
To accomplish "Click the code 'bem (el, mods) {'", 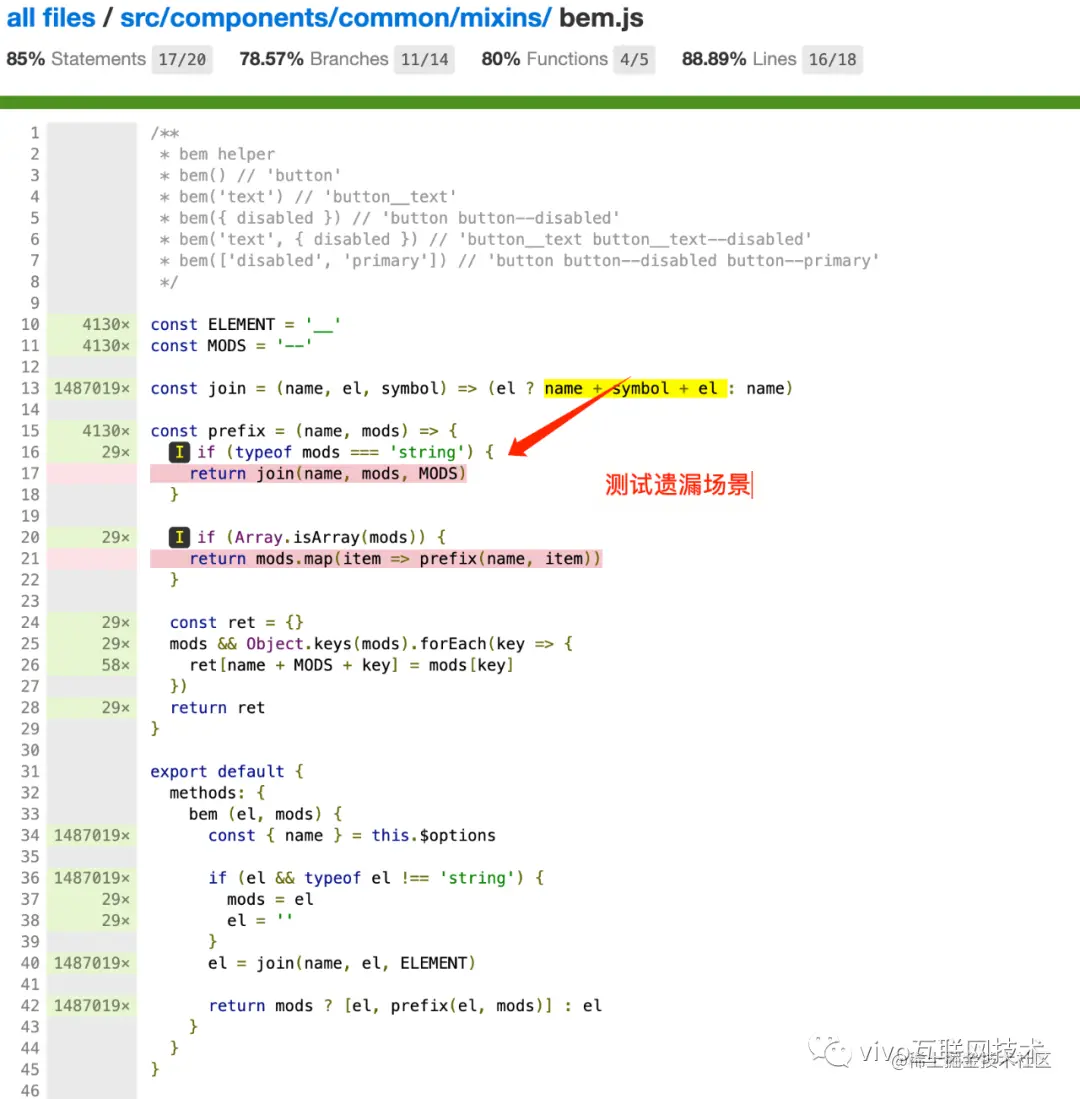I will [x=266, y=814].
